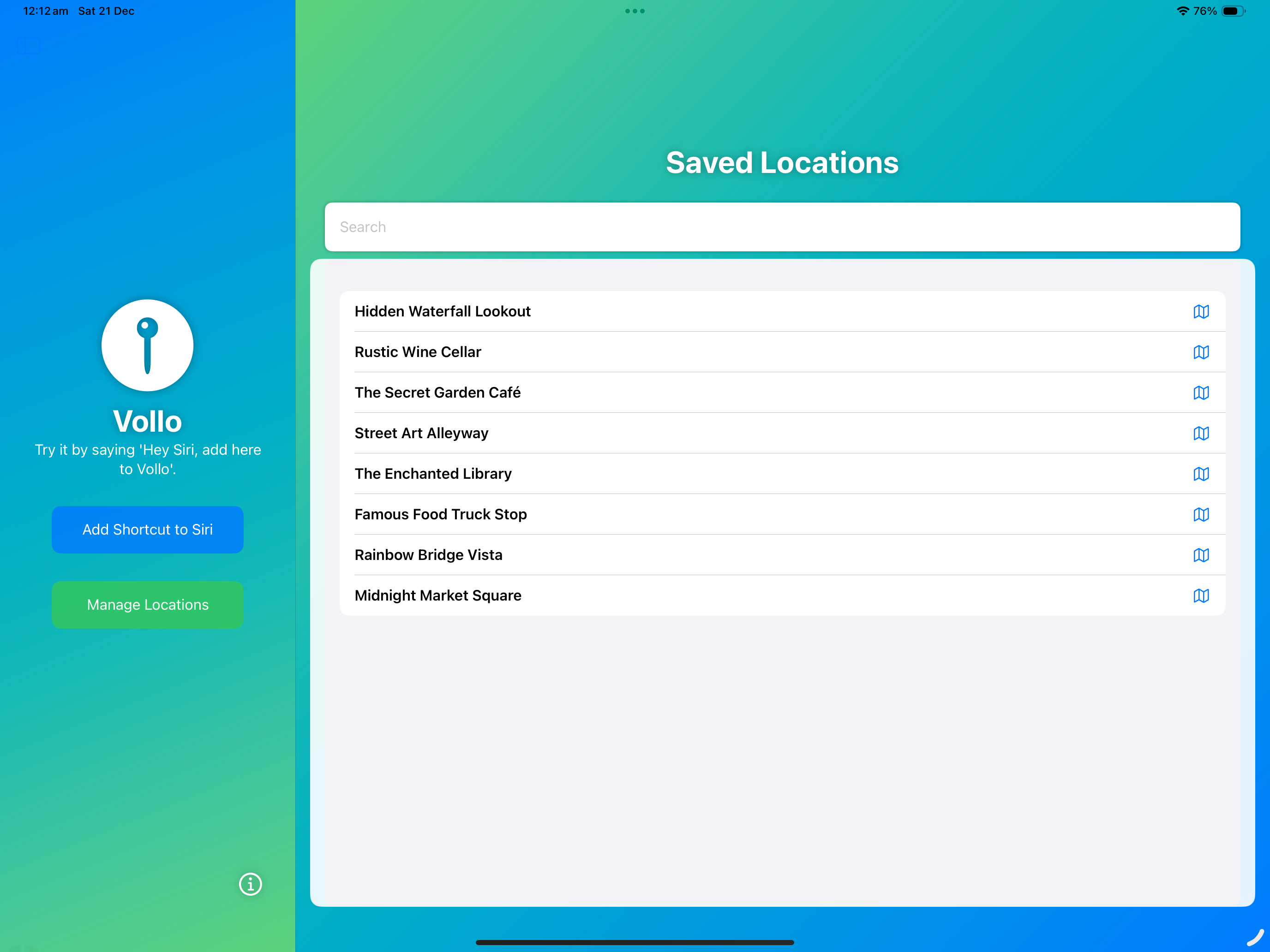
Task: Add Shortcut to Siri
Action: click(x=148, y=529)
